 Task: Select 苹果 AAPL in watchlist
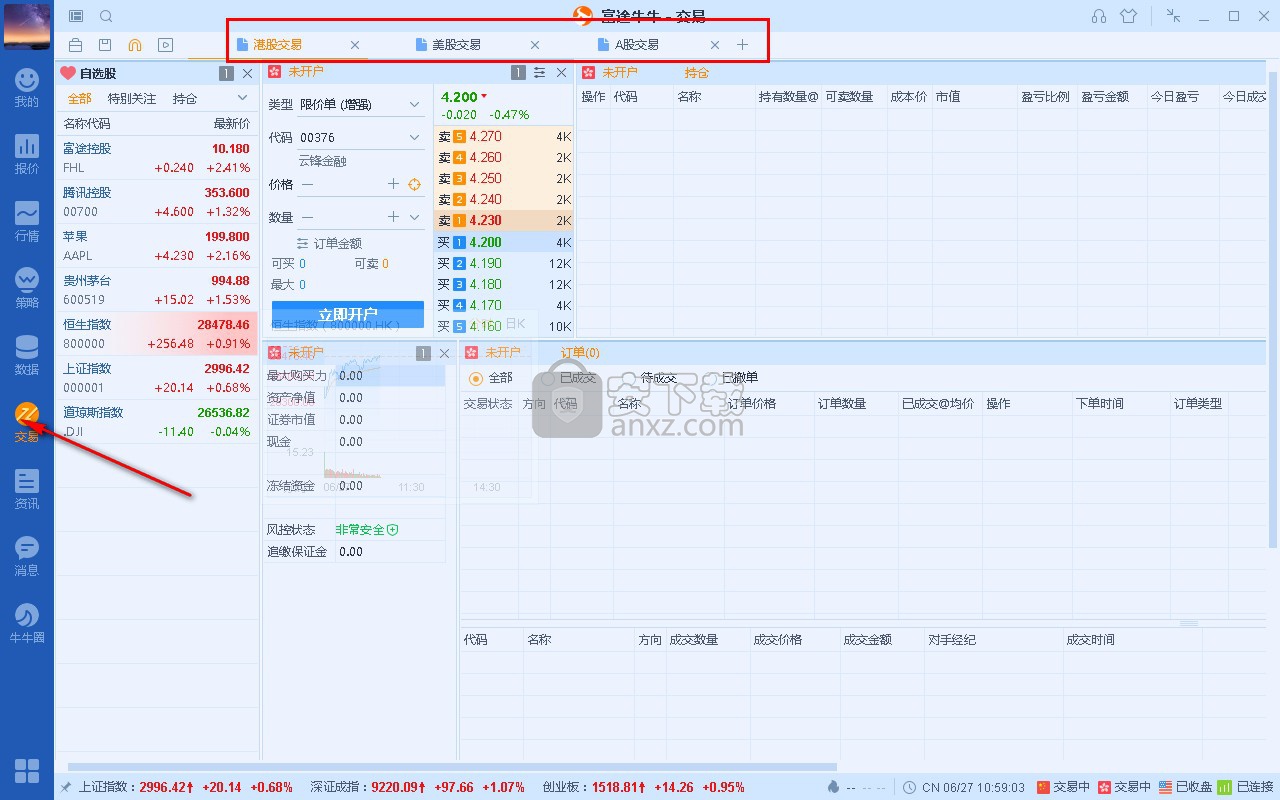click(x=157, y=246)
